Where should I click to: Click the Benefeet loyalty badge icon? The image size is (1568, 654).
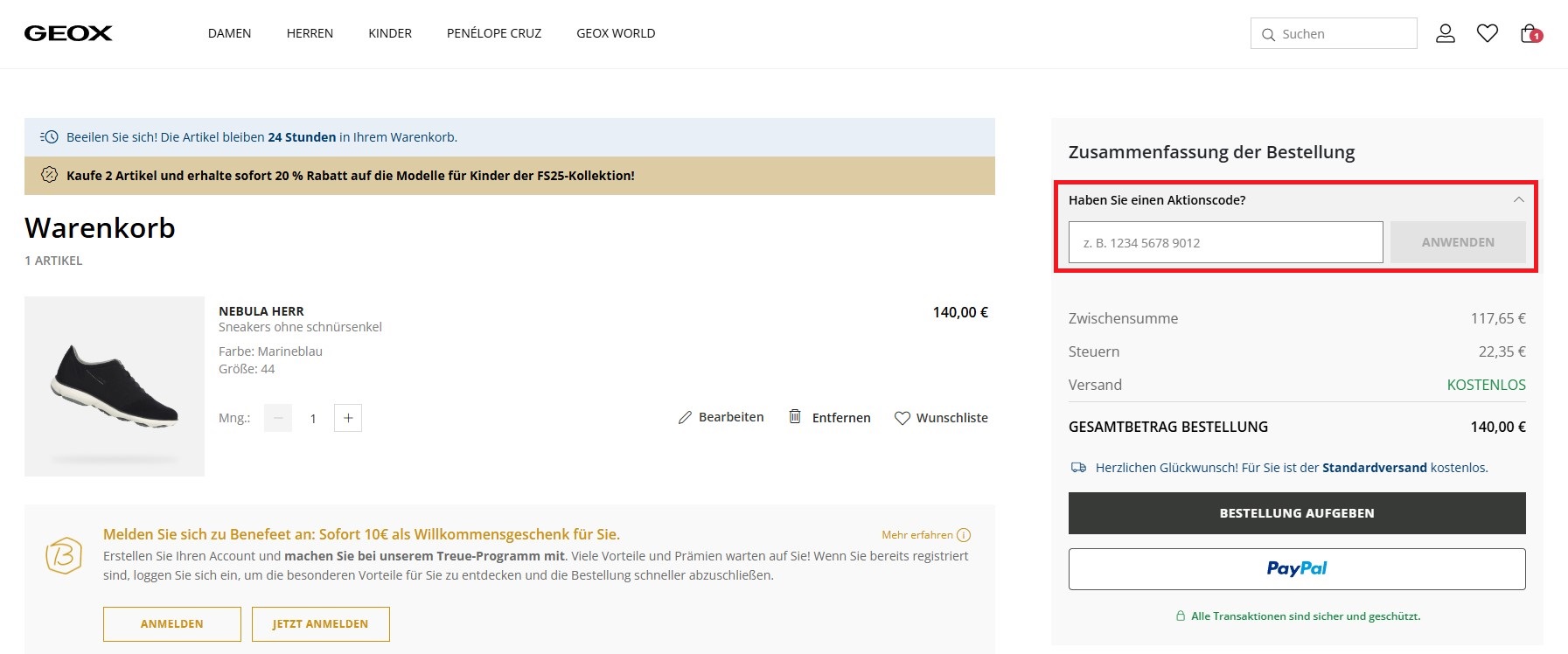[x=64, y=555]
